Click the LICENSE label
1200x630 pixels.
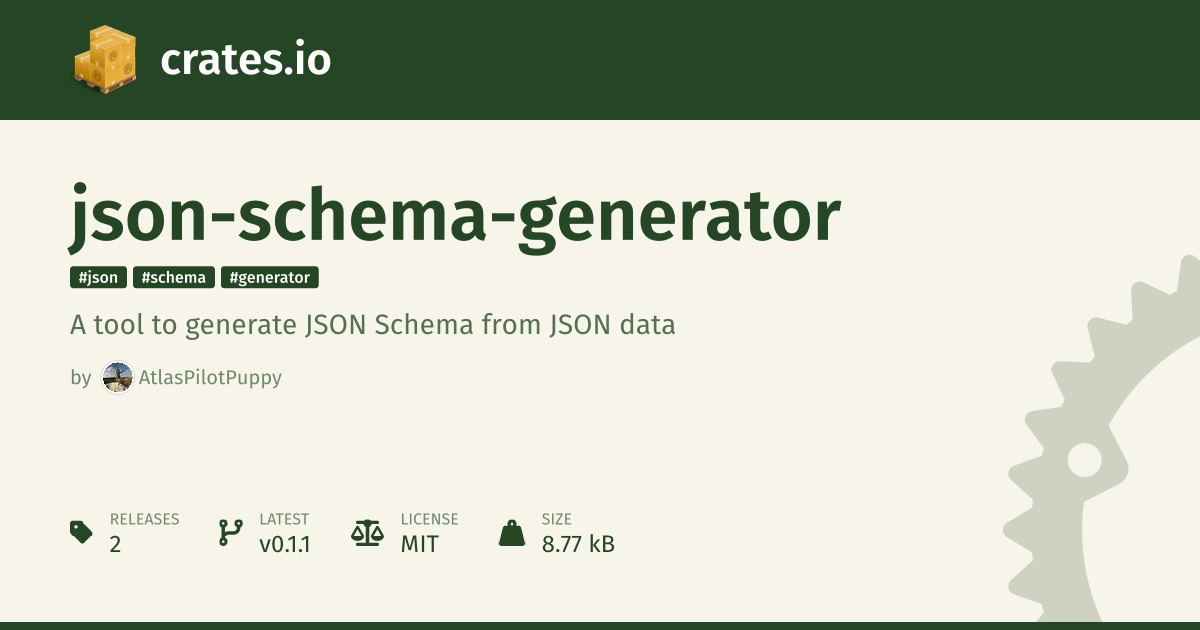429,519
